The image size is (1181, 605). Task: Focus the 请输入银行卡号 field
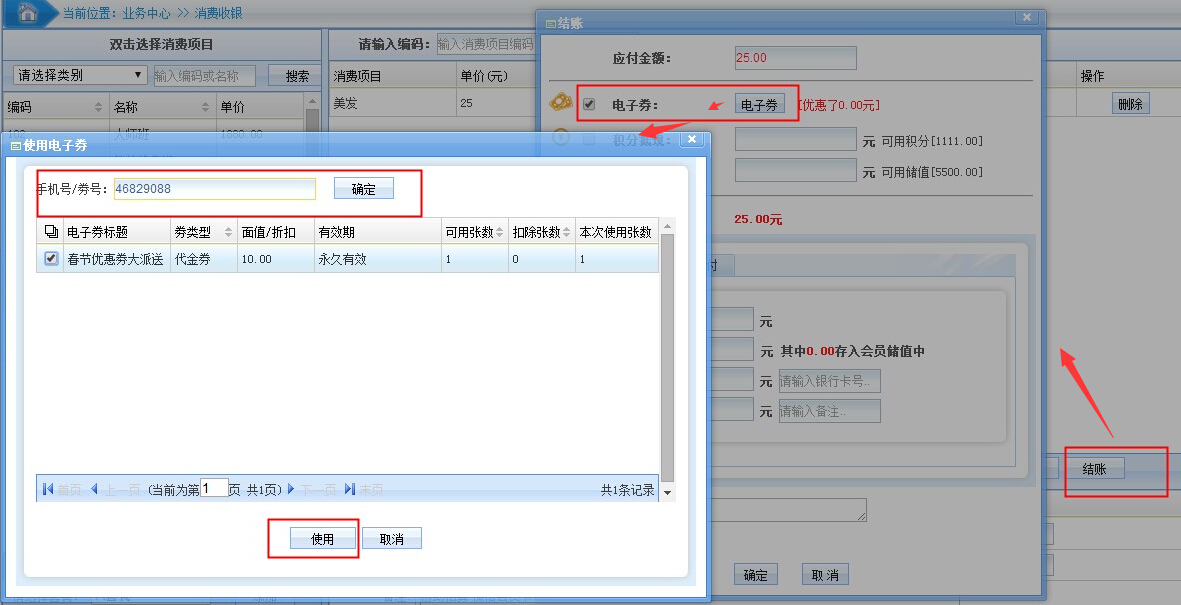tap(829, 380)
